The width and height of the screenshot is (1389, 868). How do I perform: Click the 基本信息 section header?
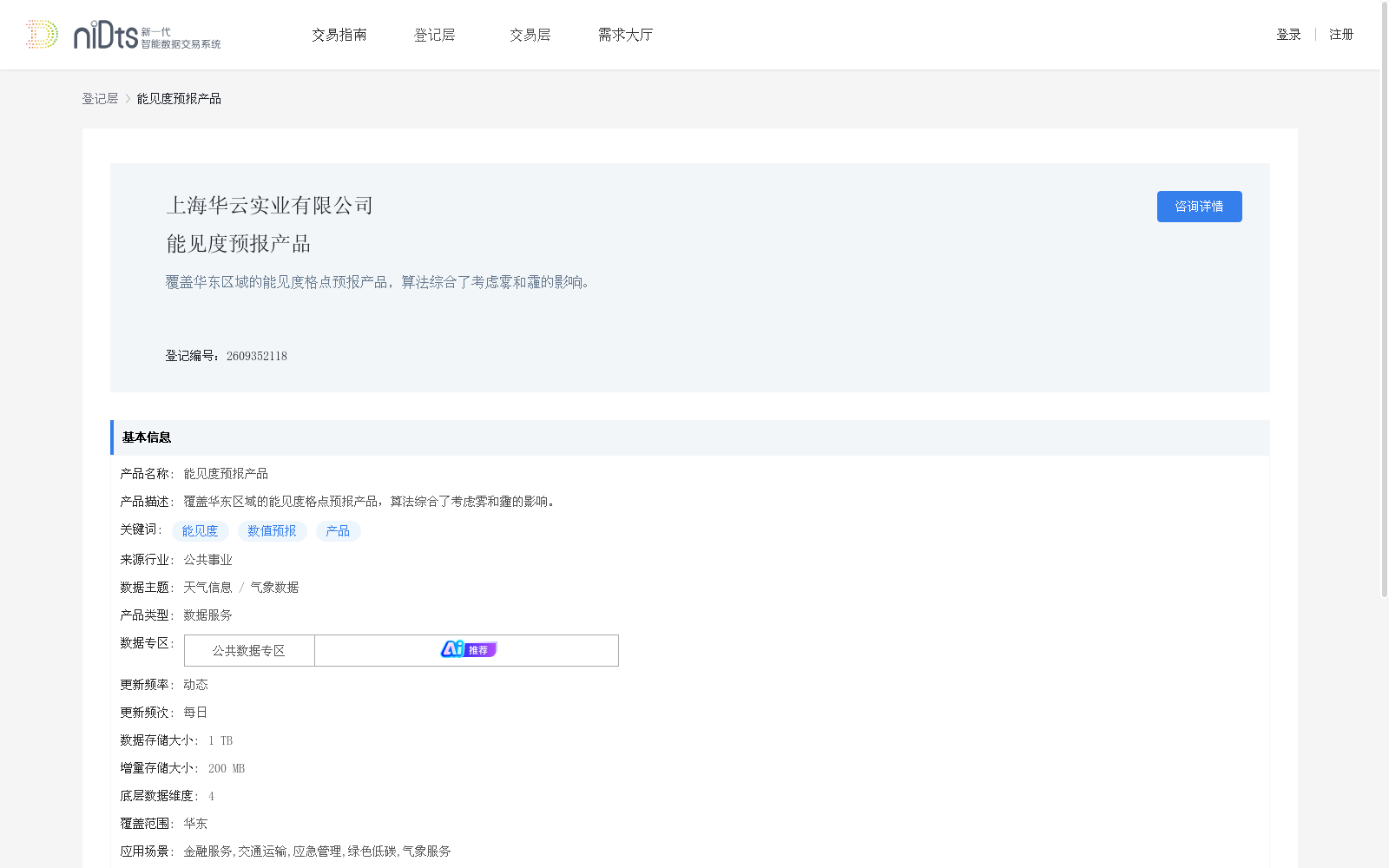pos(690,437)
